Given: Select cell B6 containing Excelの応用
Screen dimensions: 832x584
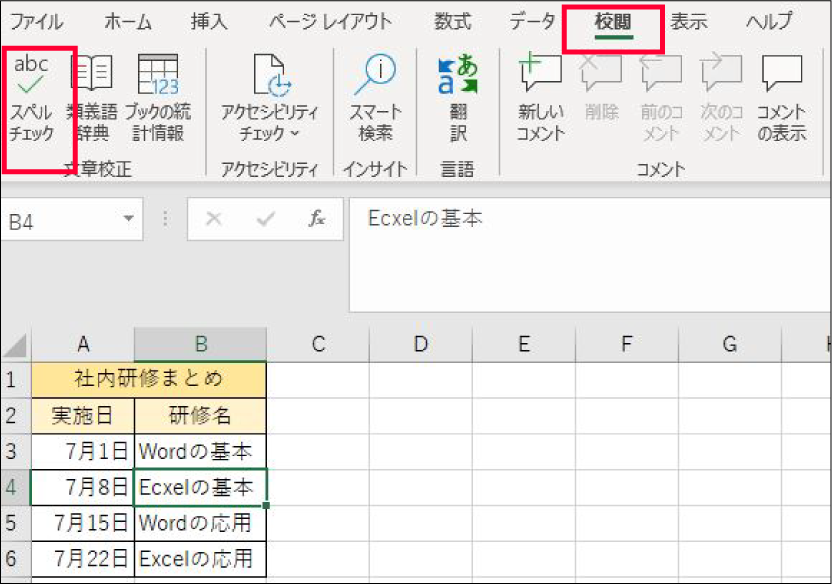Looking at the screenshot, I should pyautogui.click(x=200, y=558).
